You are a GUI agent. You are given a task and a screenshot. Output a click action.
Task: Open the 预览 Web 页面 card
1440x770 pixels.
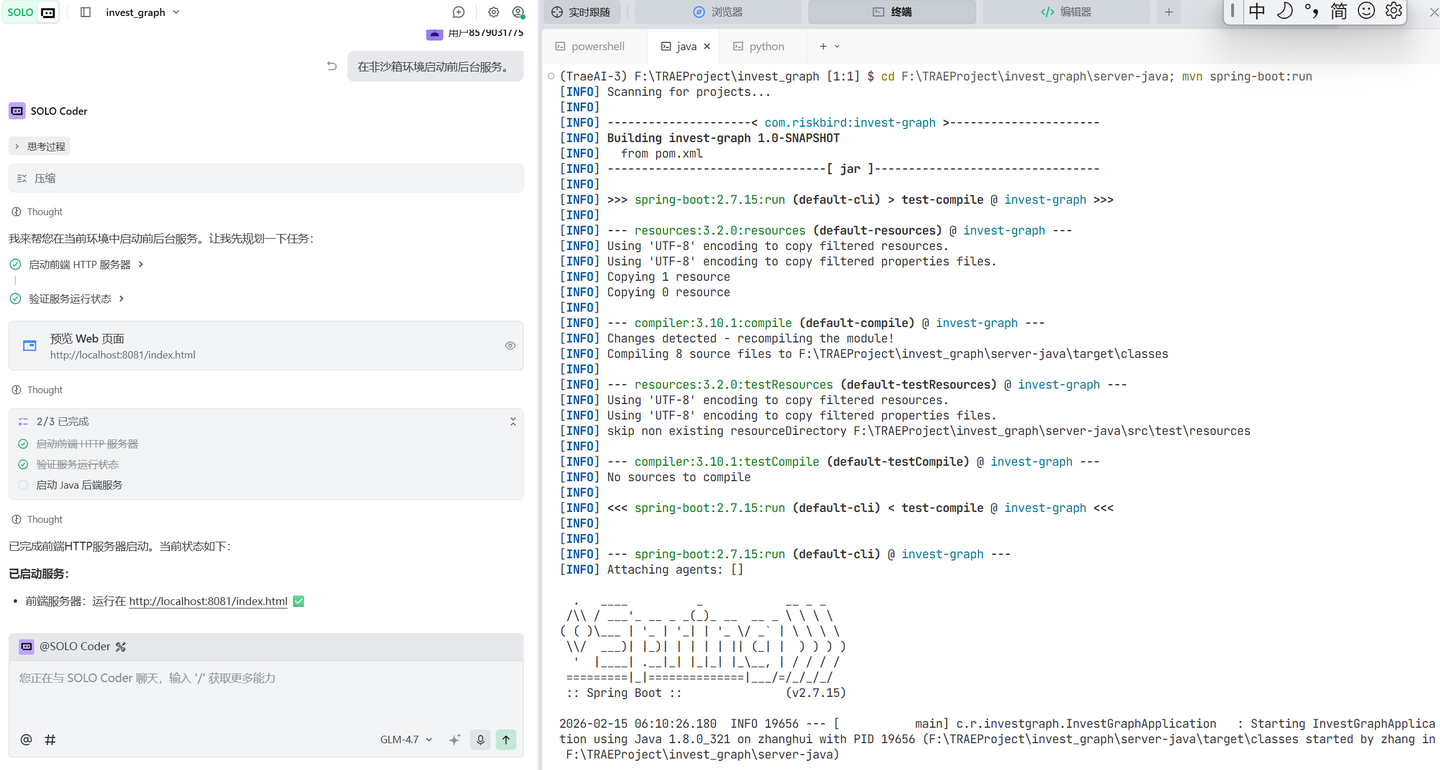click(265, 346)
